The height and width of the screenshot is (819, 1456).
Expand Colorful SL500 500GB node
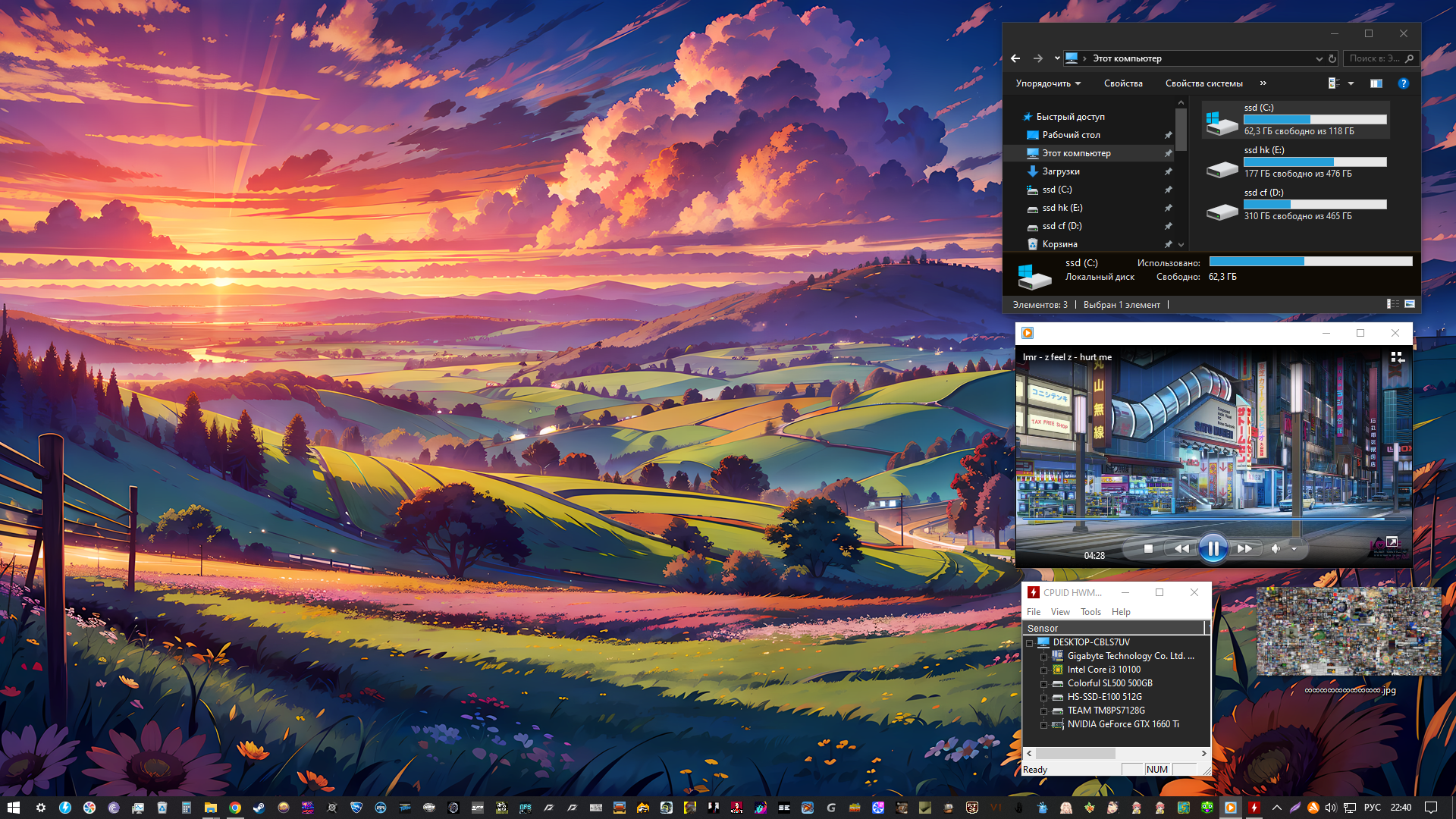click(x=1044, y=684)
